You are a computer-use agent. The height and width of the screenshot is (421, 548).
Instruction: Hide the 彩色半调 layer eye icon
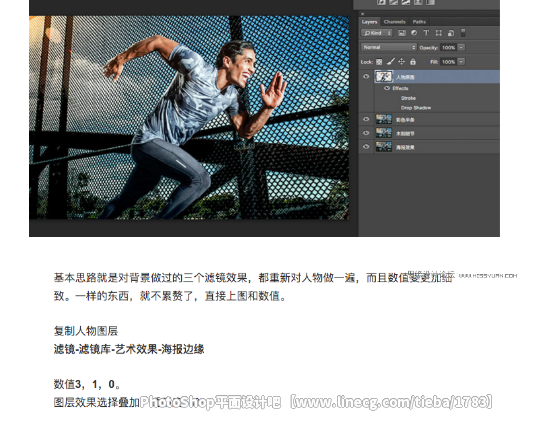pyautogui.click(x=366, y=119)
